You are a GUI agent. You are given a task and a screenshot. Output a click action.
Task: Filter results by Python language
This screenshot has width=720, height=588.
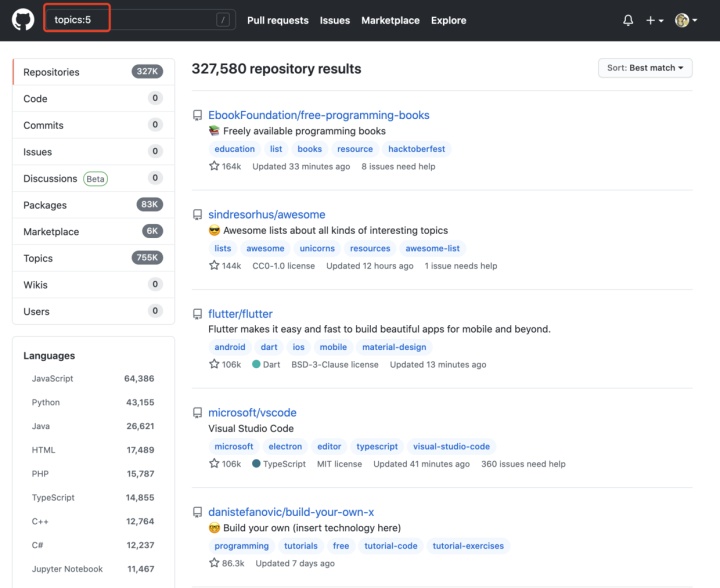coord(46,402)
